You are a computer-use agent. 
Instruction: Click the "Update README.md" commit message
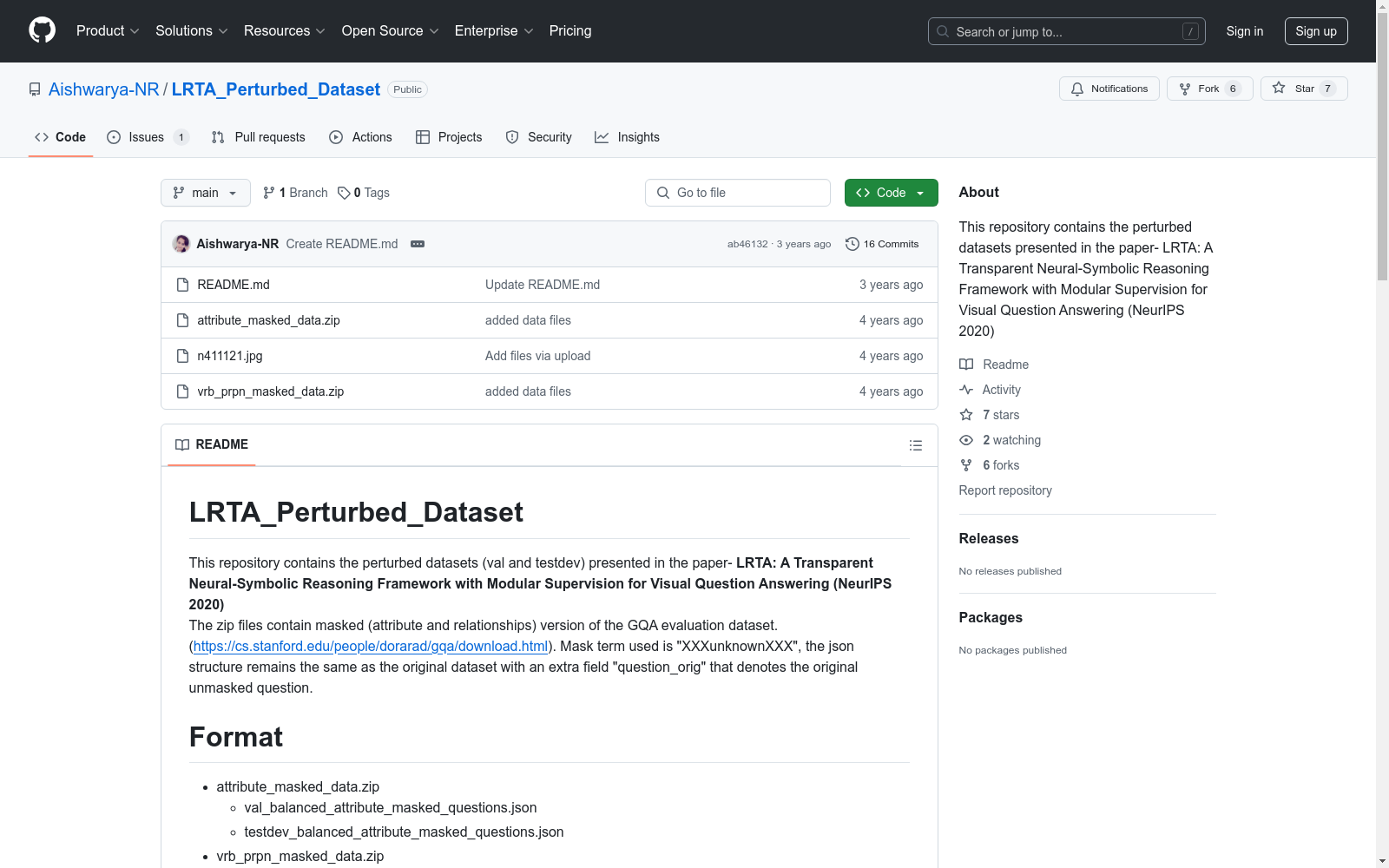pos(543,285)
